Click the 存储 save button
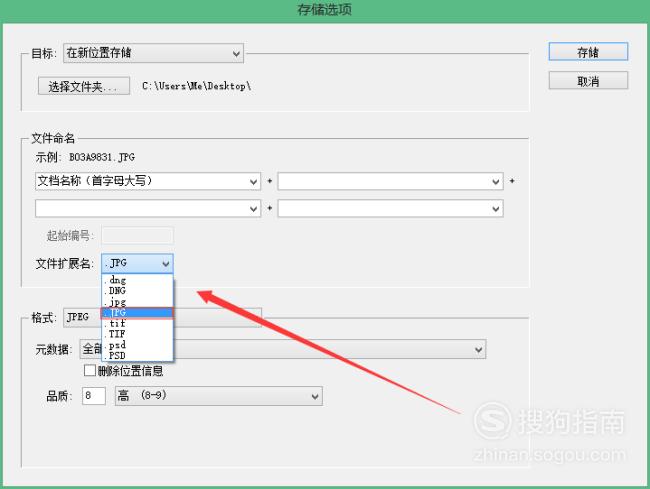650x489 pixels. [588, 52]
